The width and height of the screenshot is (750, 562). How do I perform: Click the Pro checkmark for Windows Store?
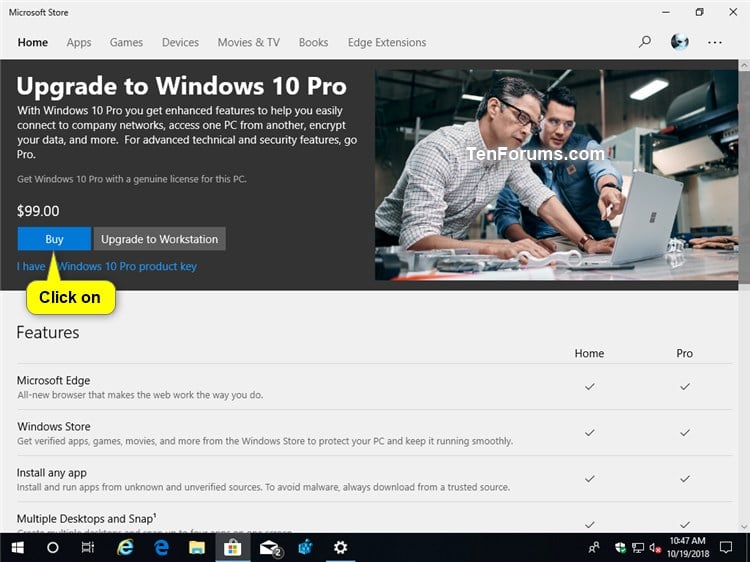[x=685, y=432]
